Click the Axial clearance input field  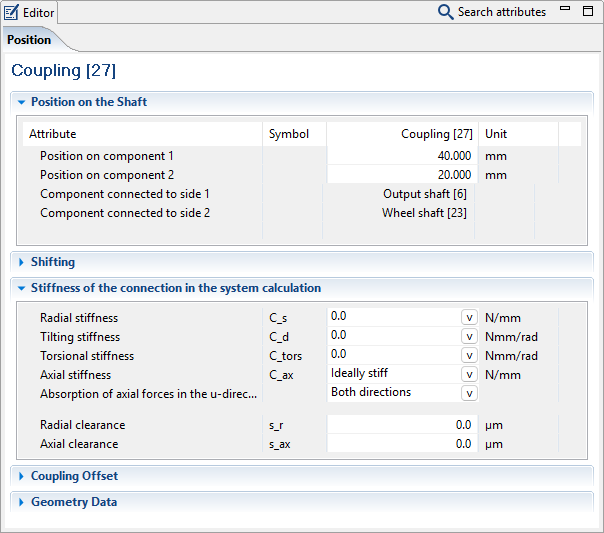(x=402, y=444)
